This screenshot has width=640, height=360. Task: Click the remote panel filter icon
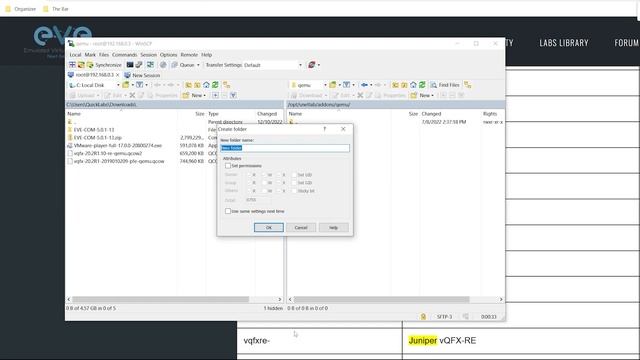click(347, 85)
